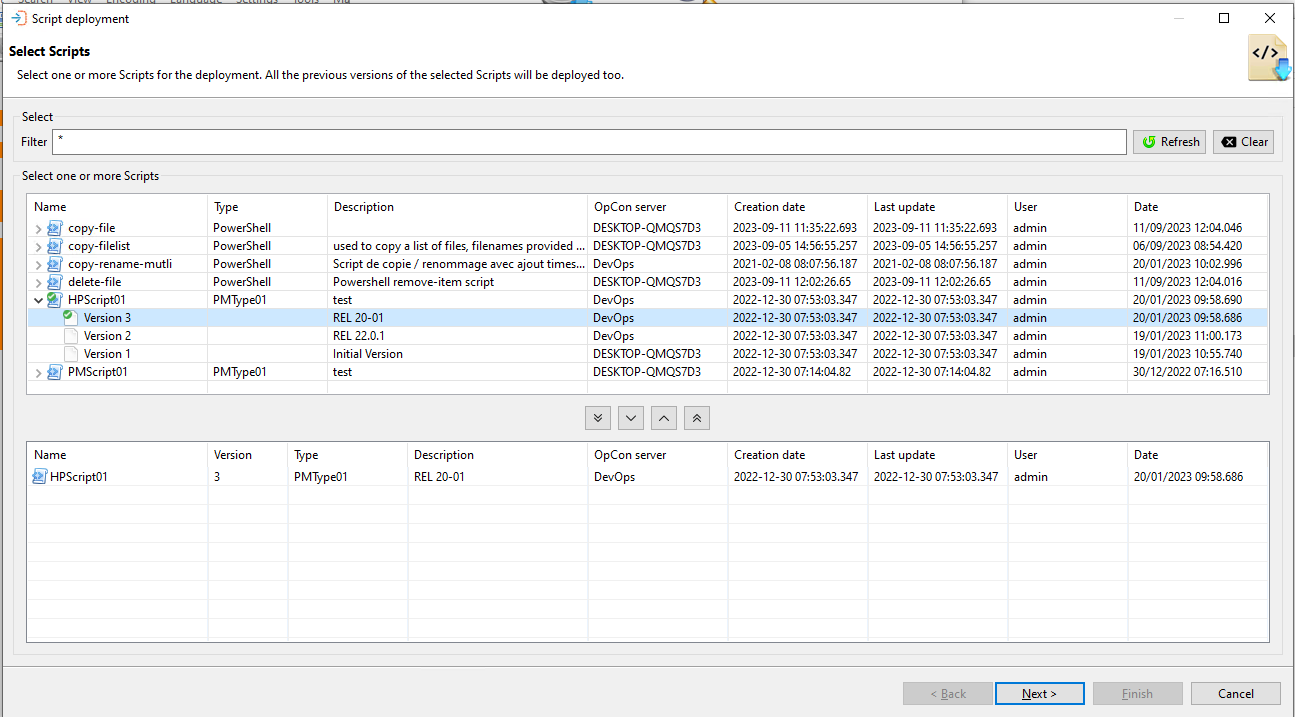Select the copy-rename-mutli script row
This screenshot has height=717, width=1295.
[x=647, y=264]
